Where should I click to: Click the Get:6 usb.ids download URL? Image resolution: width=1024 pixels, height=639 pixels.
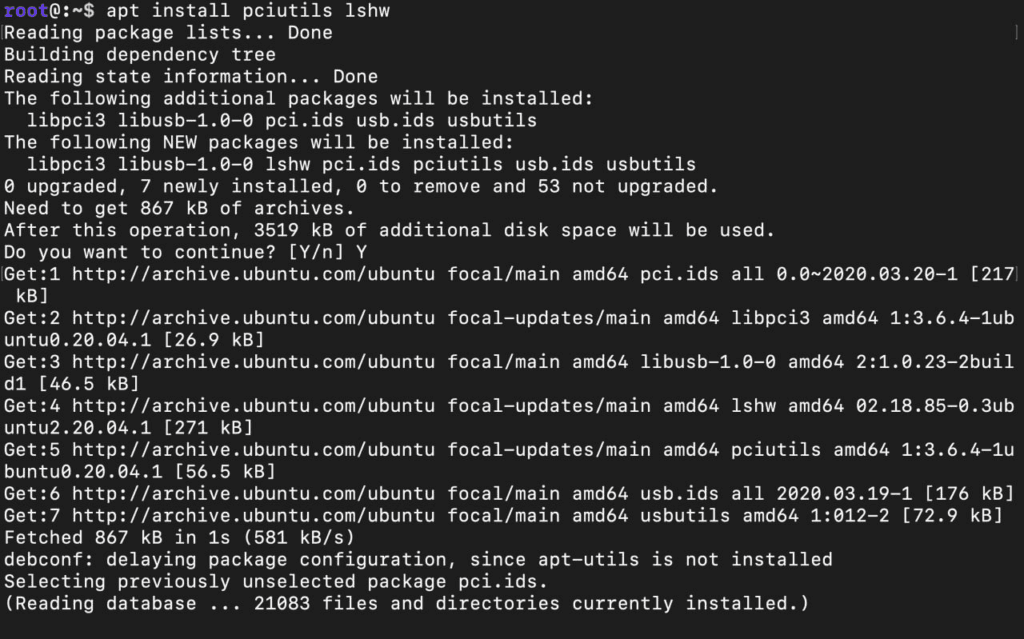coord(253,493)
